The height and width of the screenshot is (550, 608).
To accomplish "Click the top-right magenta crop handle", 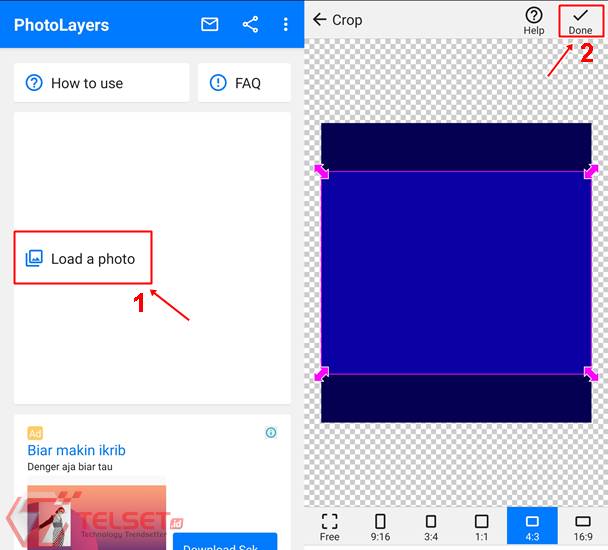I will click(x=591, y=171).
